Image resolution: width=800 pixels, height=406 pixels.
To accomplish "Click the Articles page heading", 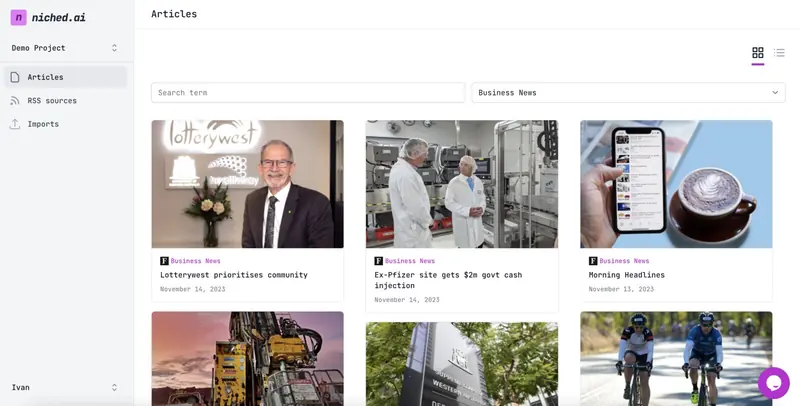I will tap(174, 14).
